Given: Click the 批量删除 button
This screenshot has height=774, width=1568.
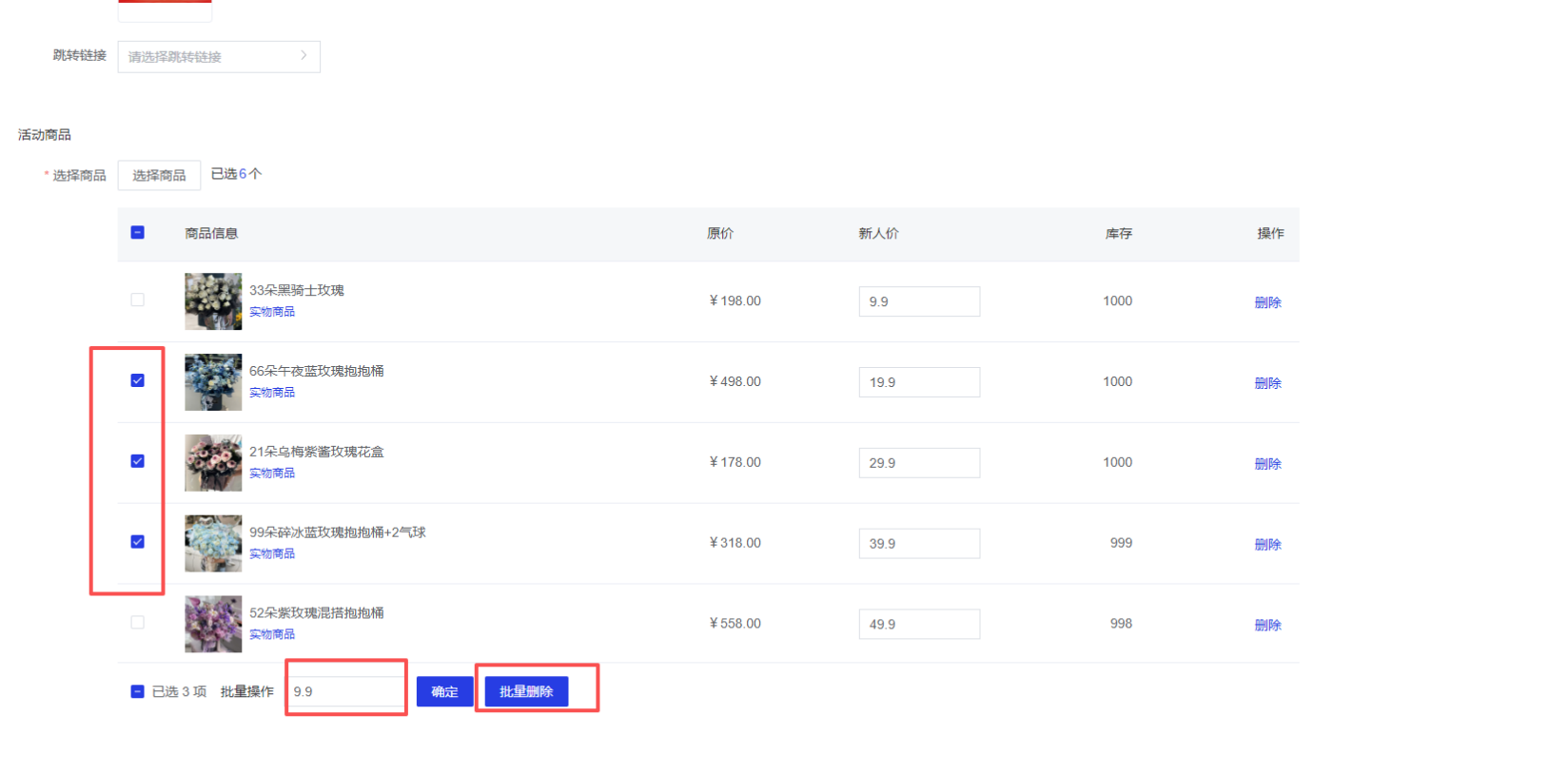Looking at the screenshot, I should click(x=526, y=691).
